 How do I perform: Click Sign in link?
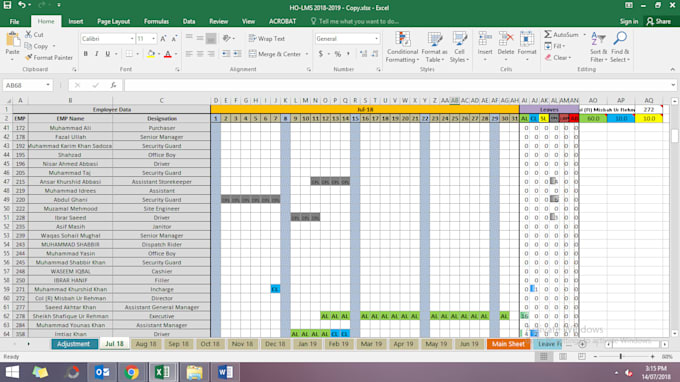(x=629, y=21)
